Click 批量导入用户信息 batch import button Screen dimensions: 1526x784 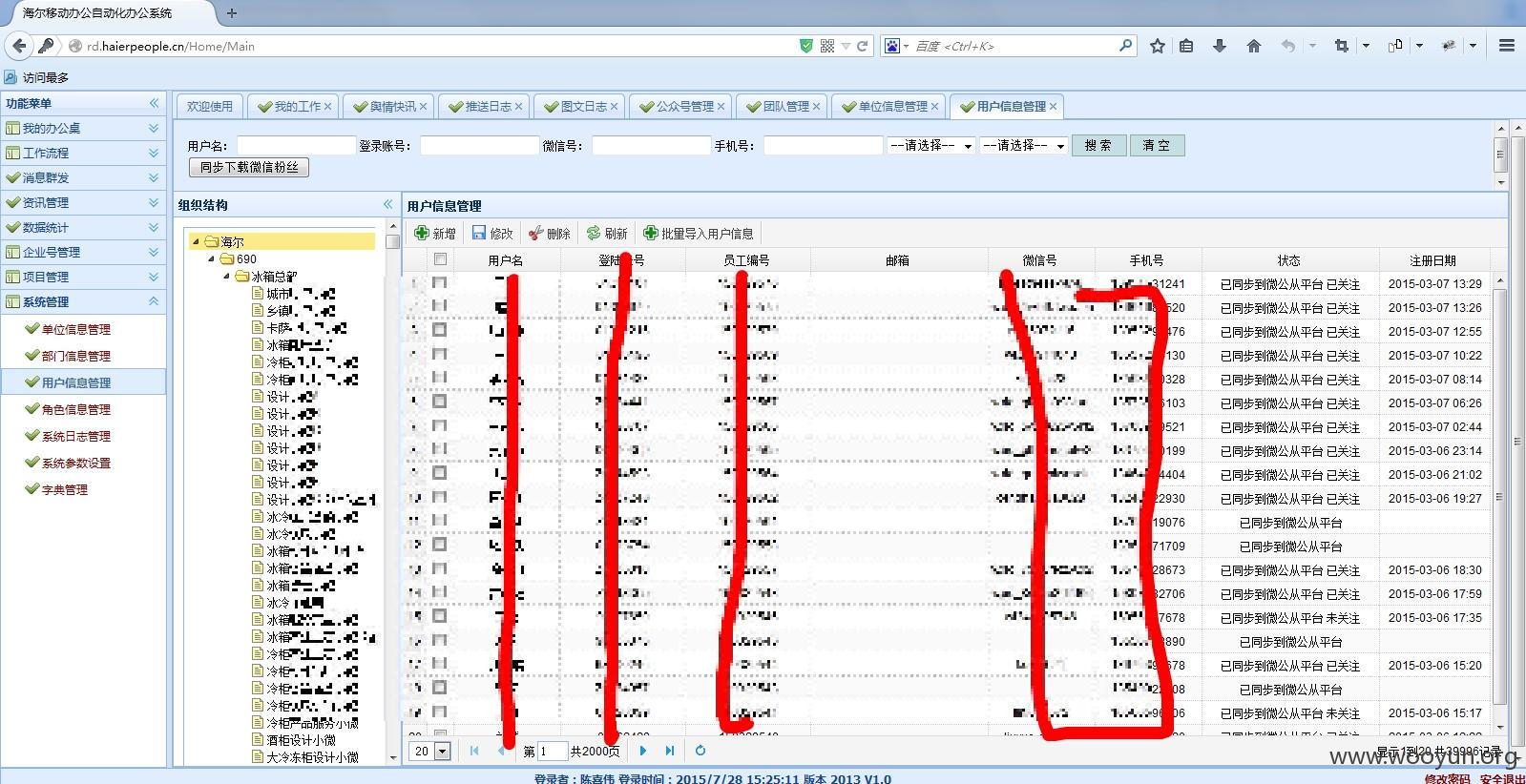(x=699, y=233)
